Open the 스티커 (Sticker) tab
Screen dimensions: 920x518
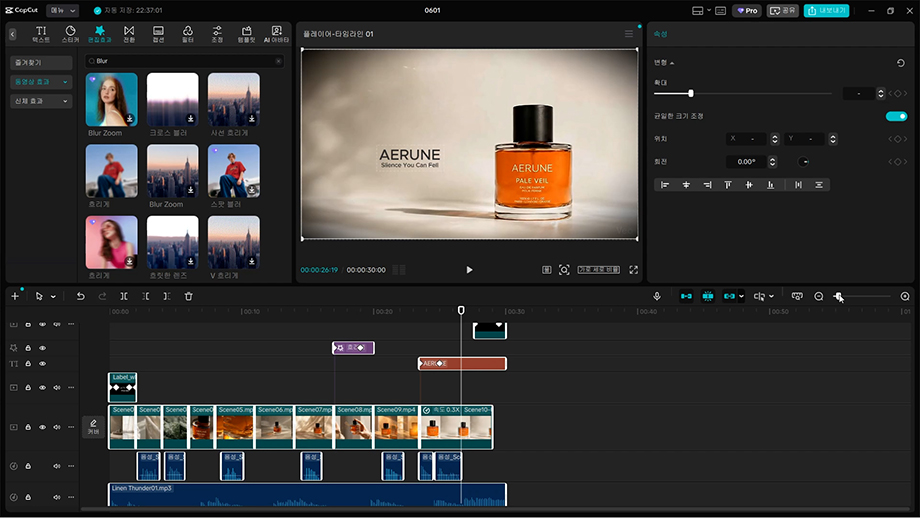click(70, 34)
